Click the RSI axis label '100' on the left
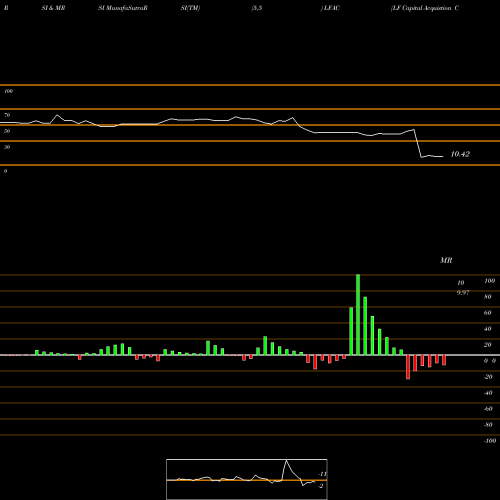Viewport: 500px width, 500px height. coord(8,91)
